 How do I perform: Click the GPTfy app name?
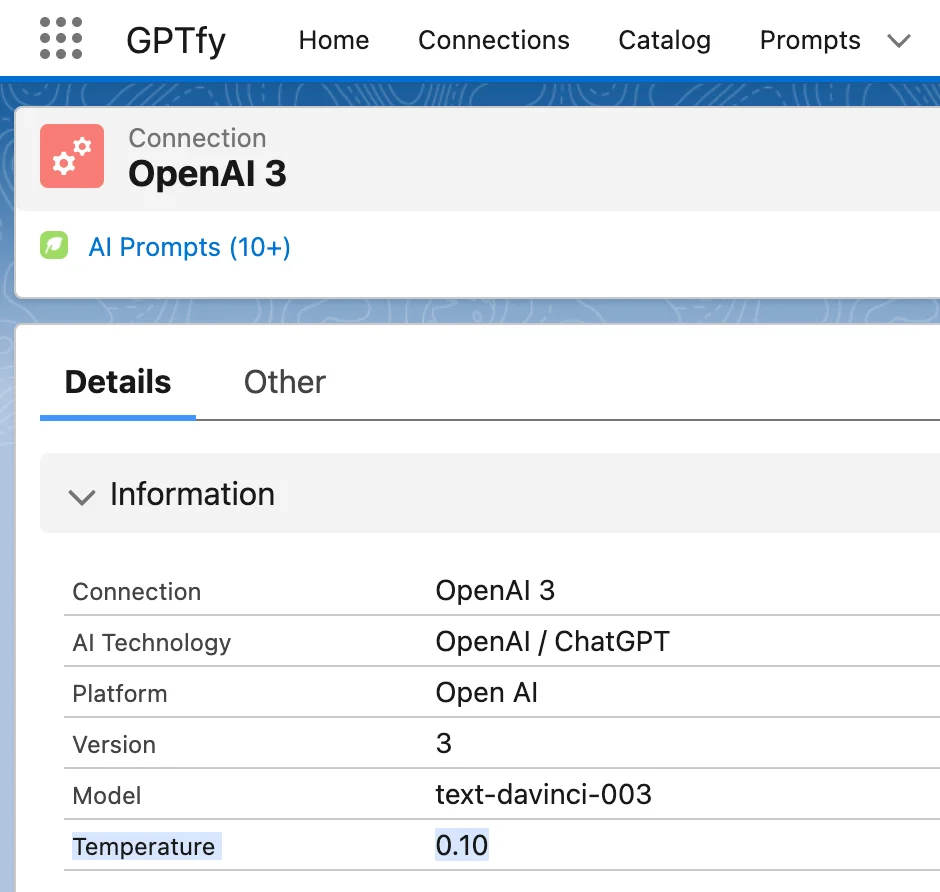pos(176,40)
